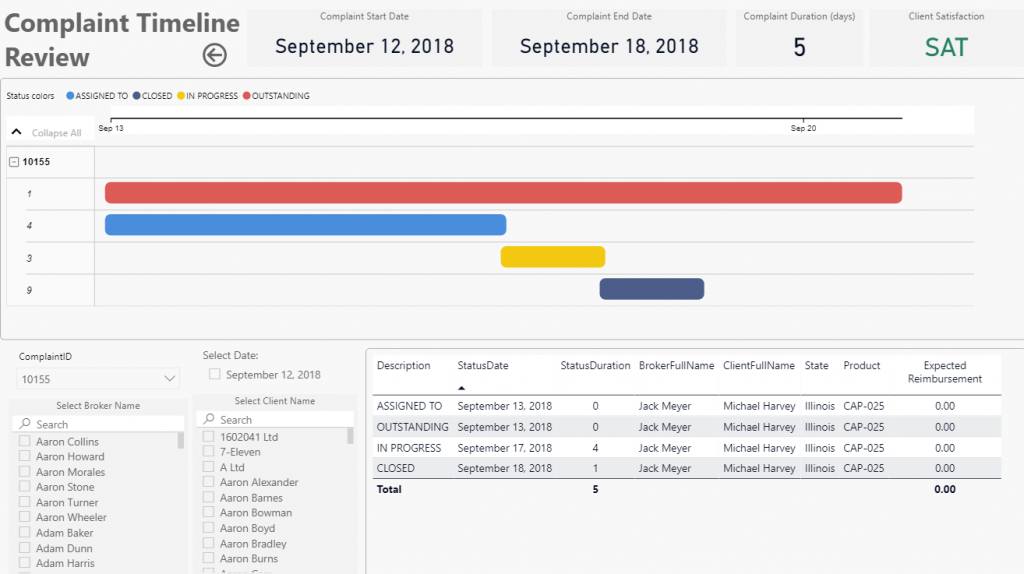Click the StatusDate sort arrow indicator
1024x574 pixels.
click(x=462, y=387)
